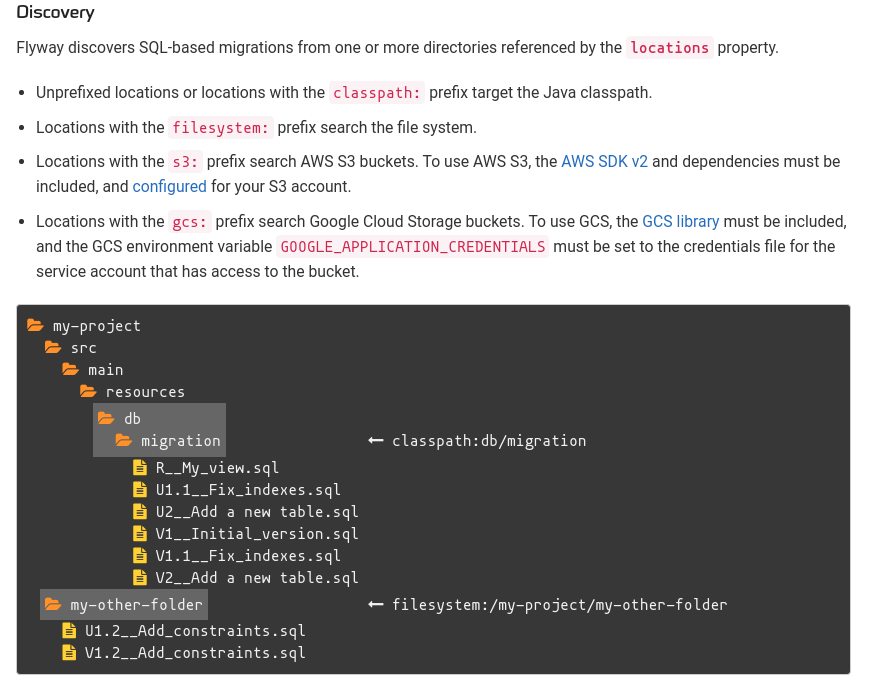The width and height of the screenshot is (872, 687).
Task: Select the my-other-folder name
Action: [136, 605]
